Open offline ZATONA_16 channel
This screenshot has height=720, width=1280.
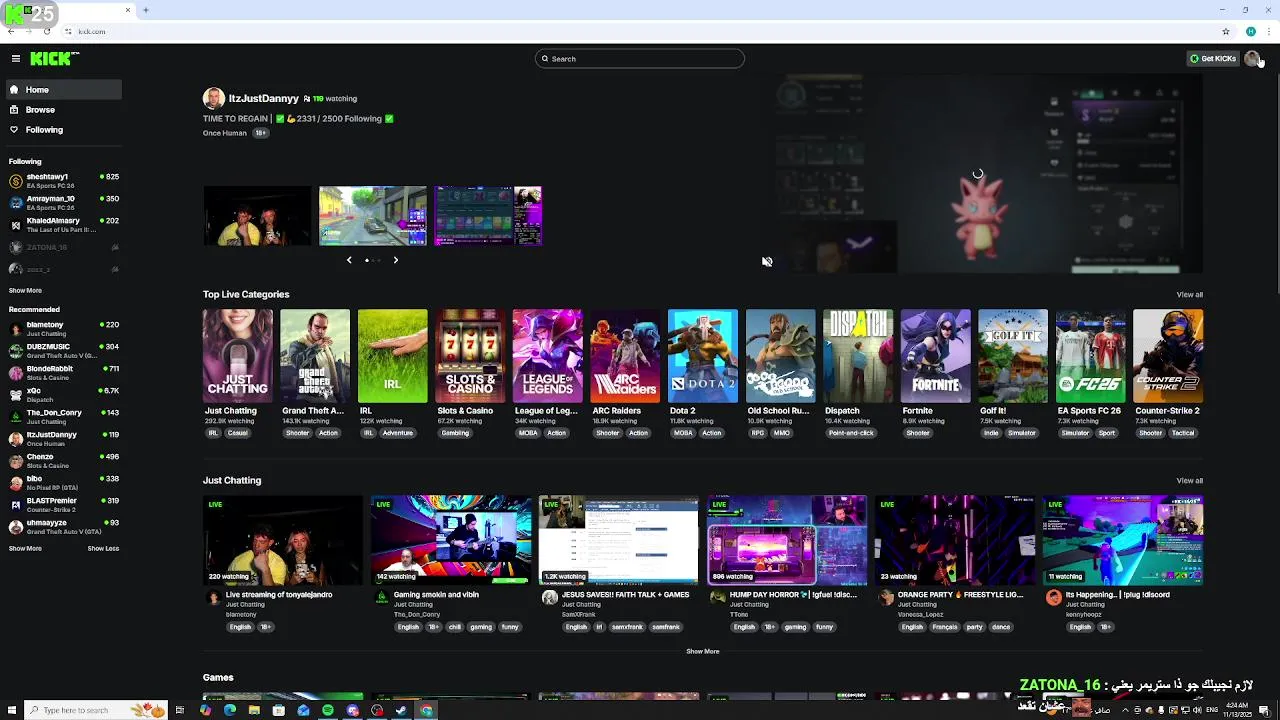tap(62, 247)
